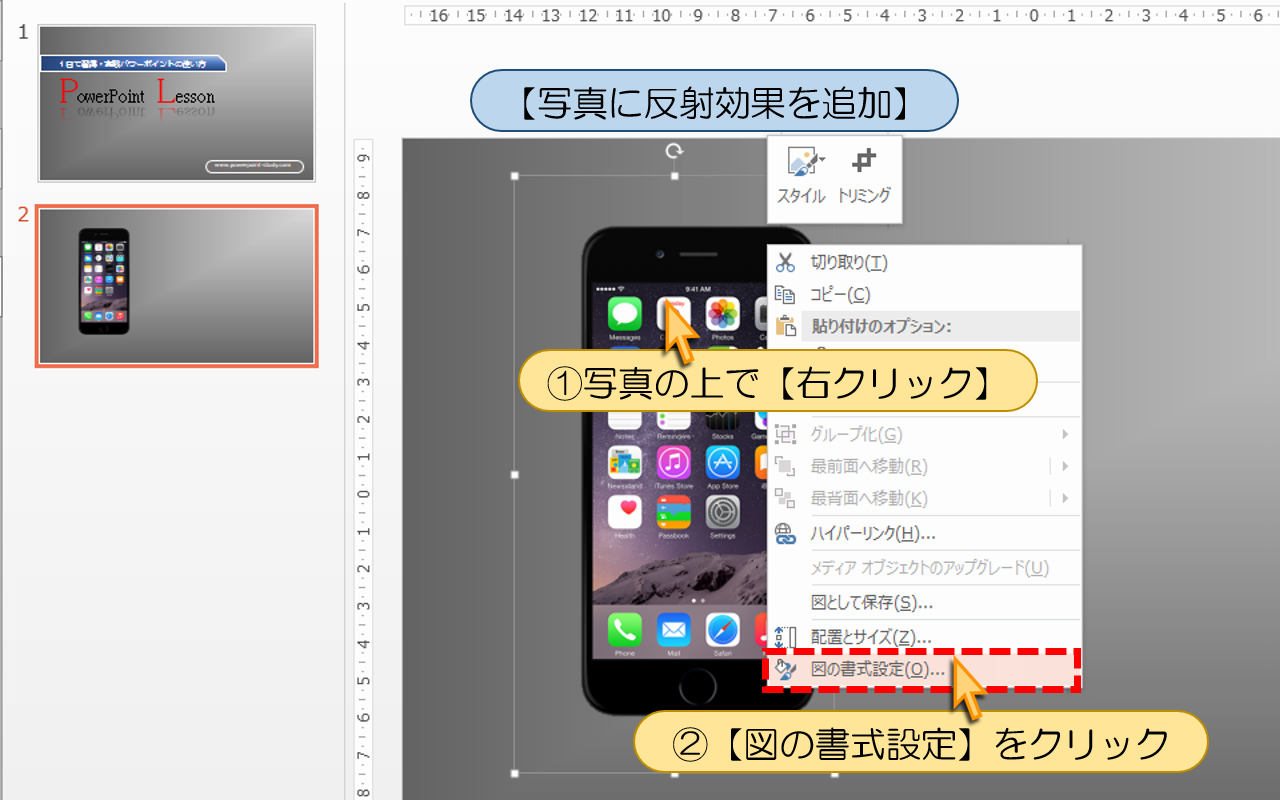Expand the 最背面へ移動(K) submenu arrow

point(1066,498)
